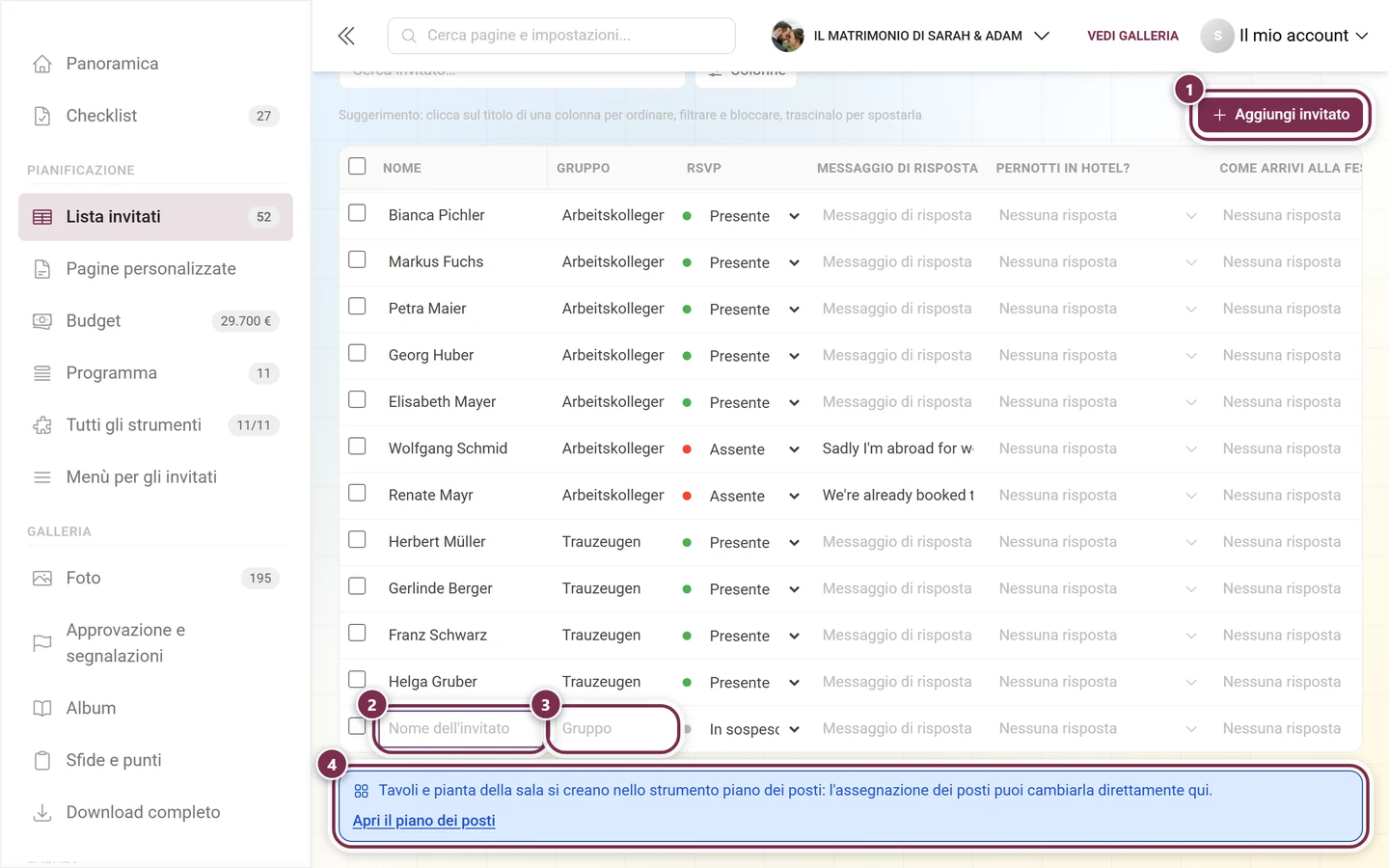The width and height of the screenshot is (1389, 868).
Task: Toggle the select-all checkbox in header
Action: 357,166
